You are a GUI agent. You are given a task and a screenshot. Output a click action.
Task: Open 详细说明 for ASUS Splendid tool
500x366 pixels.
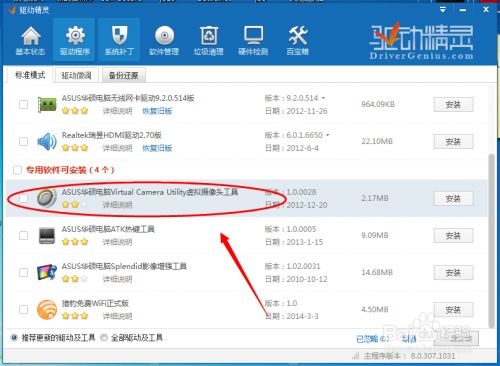[117, 279]
